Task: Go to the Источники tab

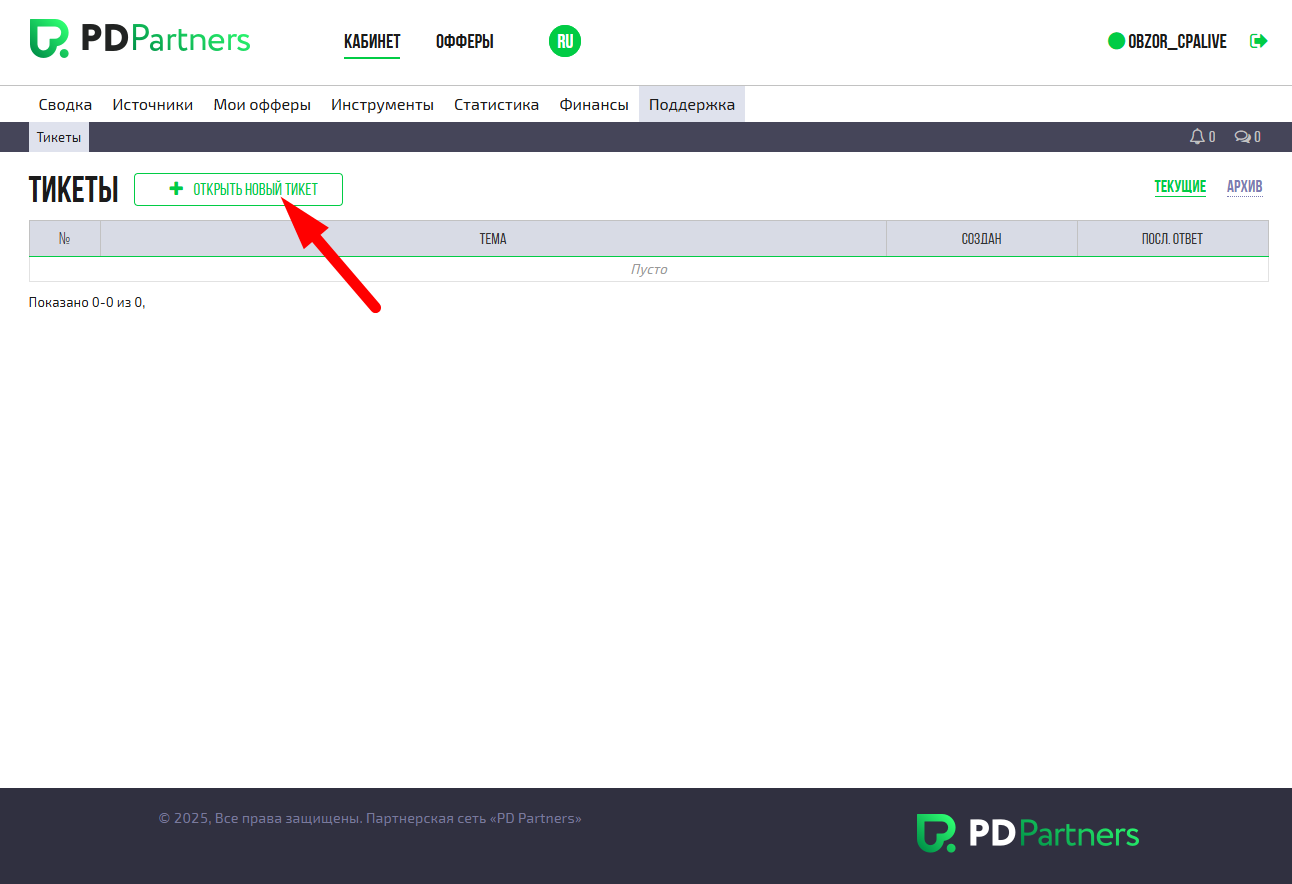Action: click(152, 104)
